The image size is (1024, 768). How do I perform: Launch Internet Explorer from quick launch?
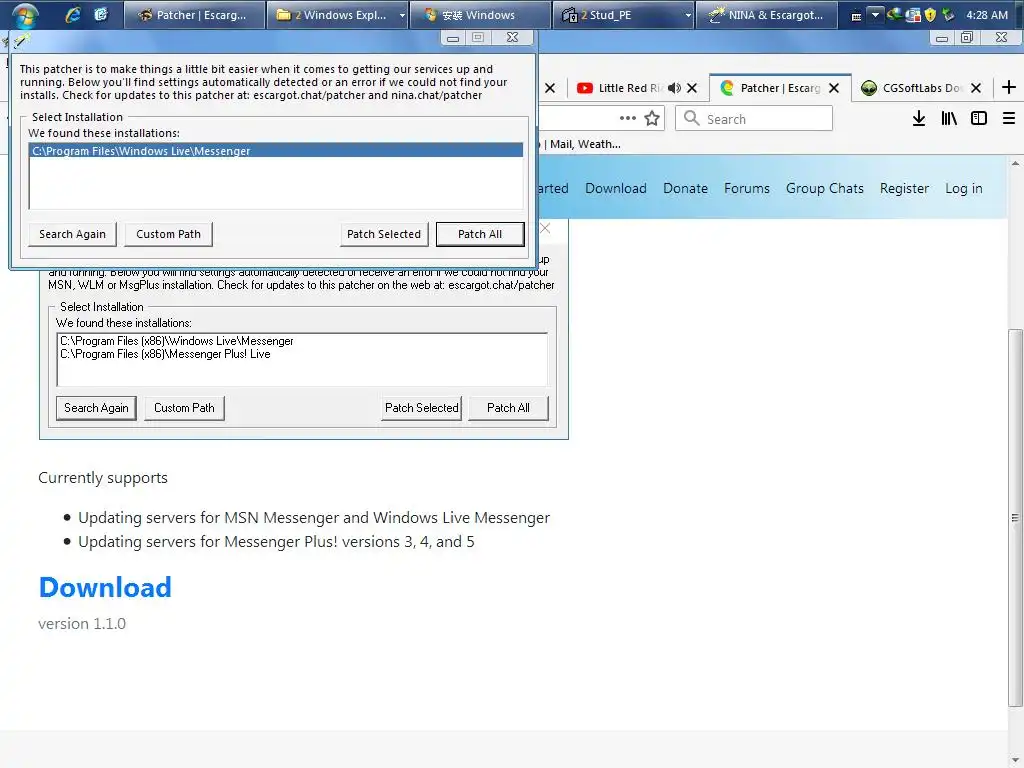[x=72, y=14]
